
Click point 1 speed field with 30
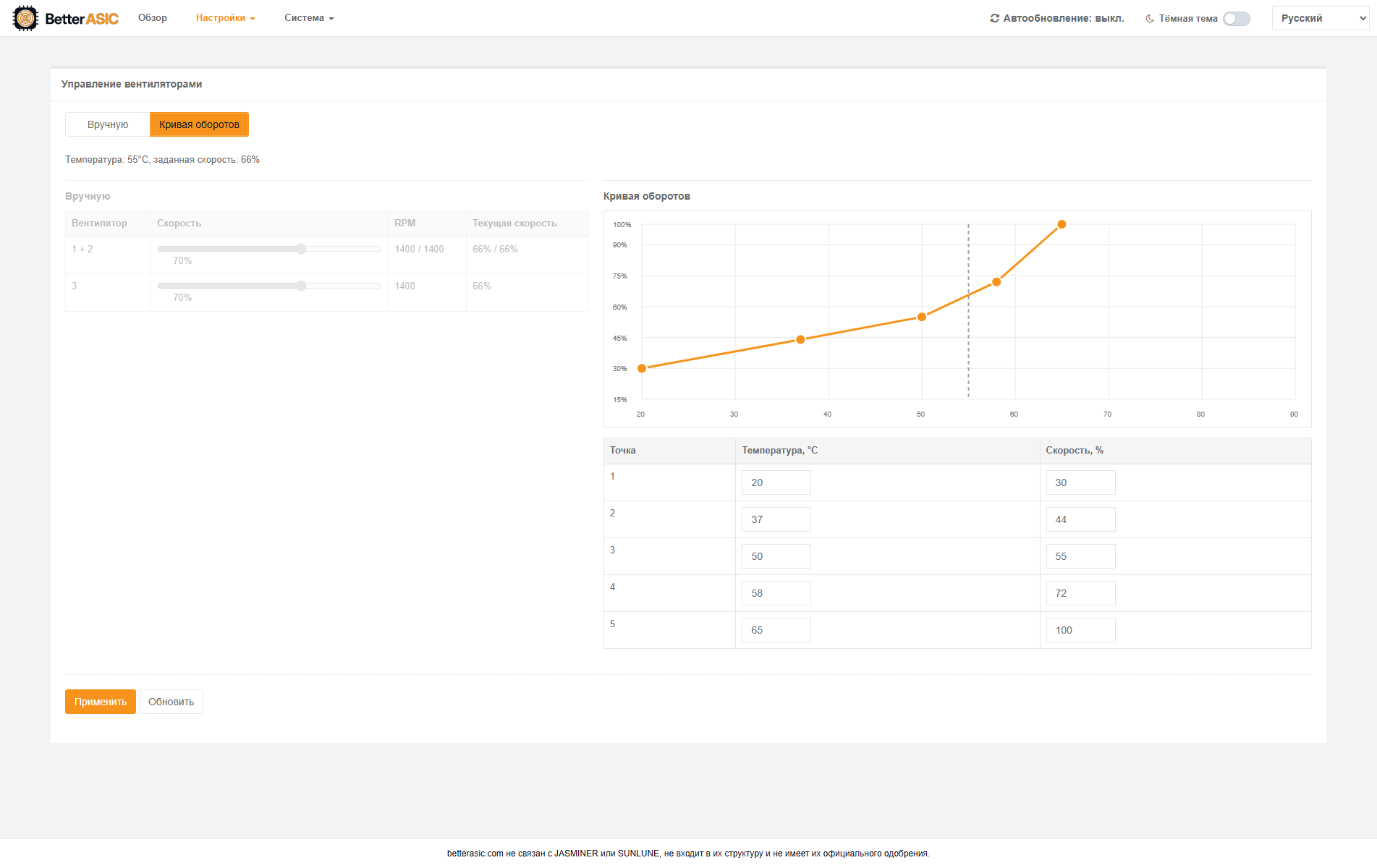coord(1080,482)
